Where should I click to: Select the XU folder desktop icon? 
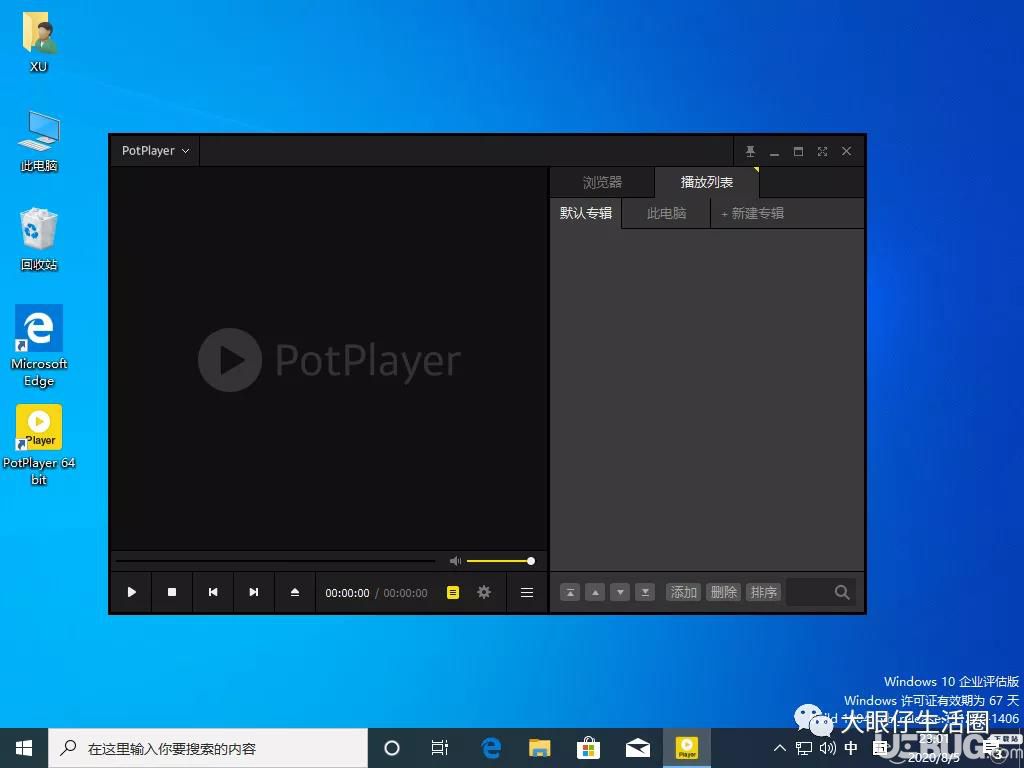coord(39,41)
